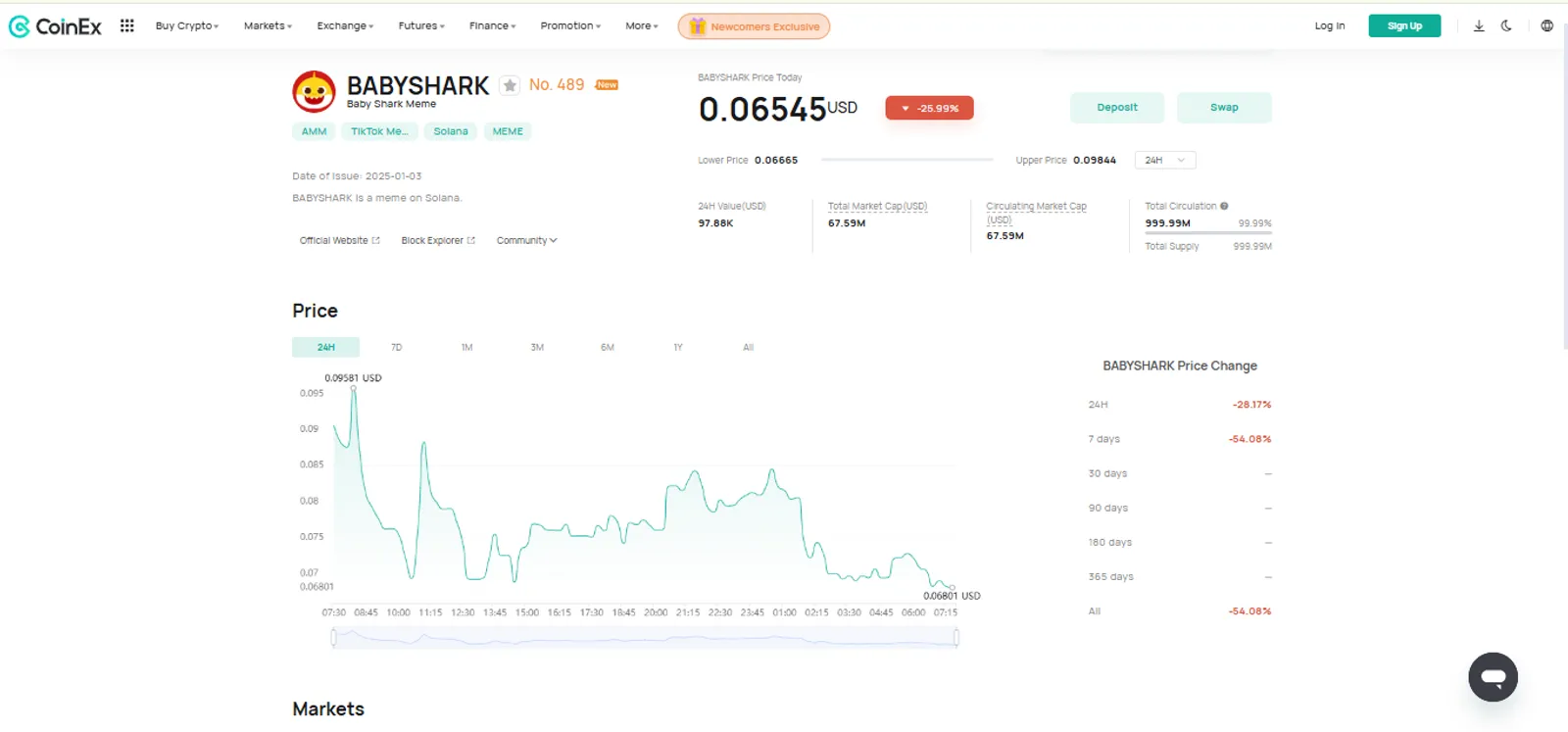The width and height of the screenshot is (1568, 732).
Task: Open the download app icon
Action: [1479, 25]
